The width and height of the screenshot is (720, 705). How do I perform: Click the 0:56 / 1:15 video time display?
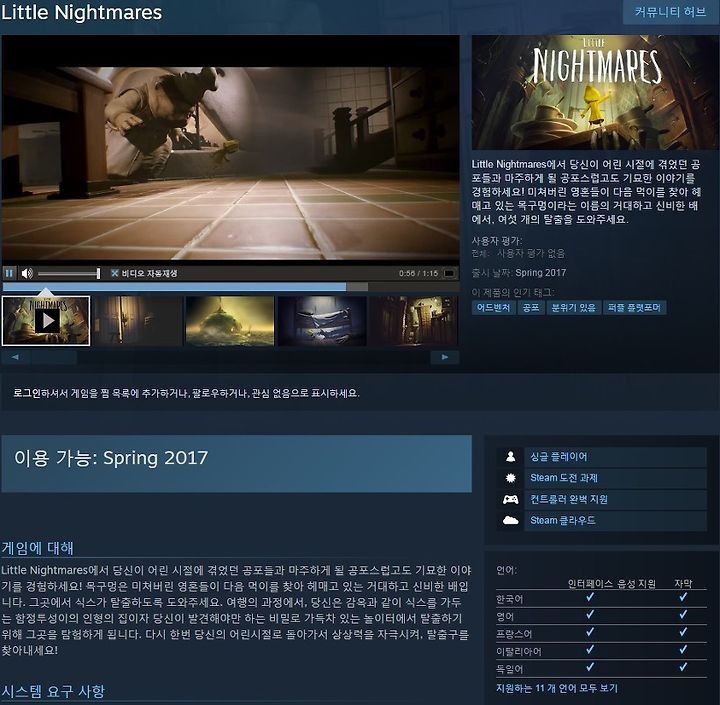pos(418,273)
